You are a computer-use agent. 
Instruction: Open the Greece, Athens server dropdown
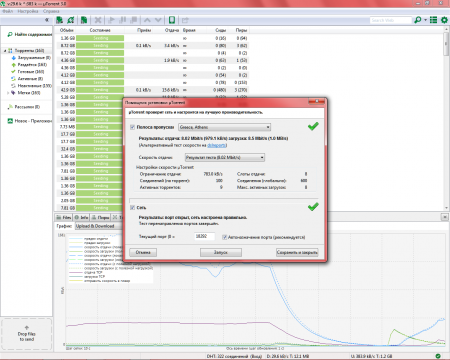[224, 127]
